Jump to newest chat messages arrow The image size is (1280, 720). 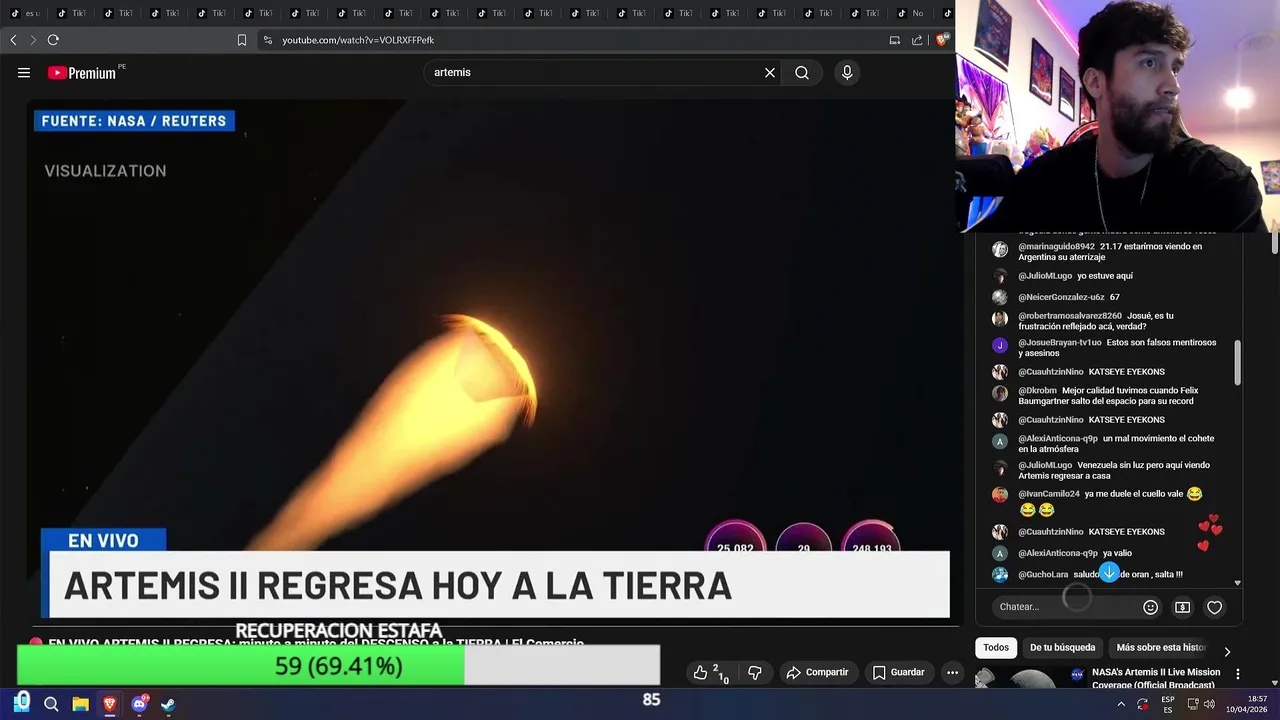click(x=1109, y=572)
